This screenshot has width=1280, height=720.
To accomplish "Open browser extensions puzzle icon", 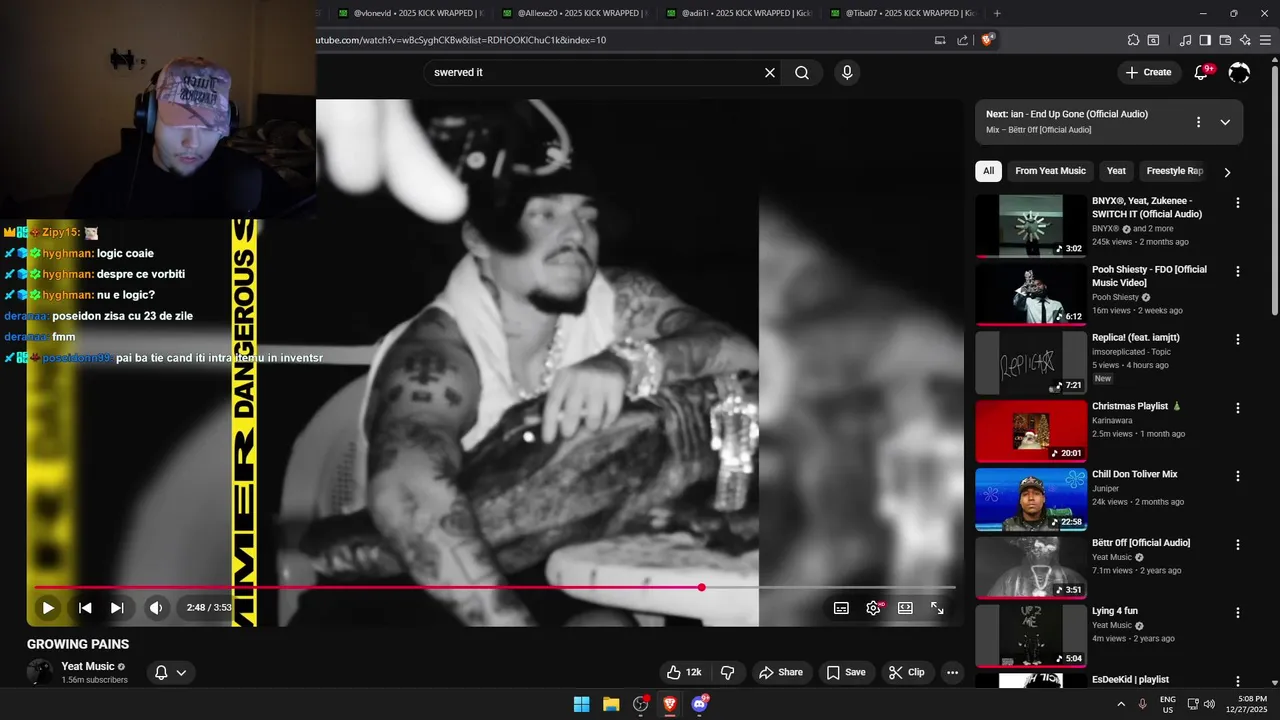I will coord(1133,40).
